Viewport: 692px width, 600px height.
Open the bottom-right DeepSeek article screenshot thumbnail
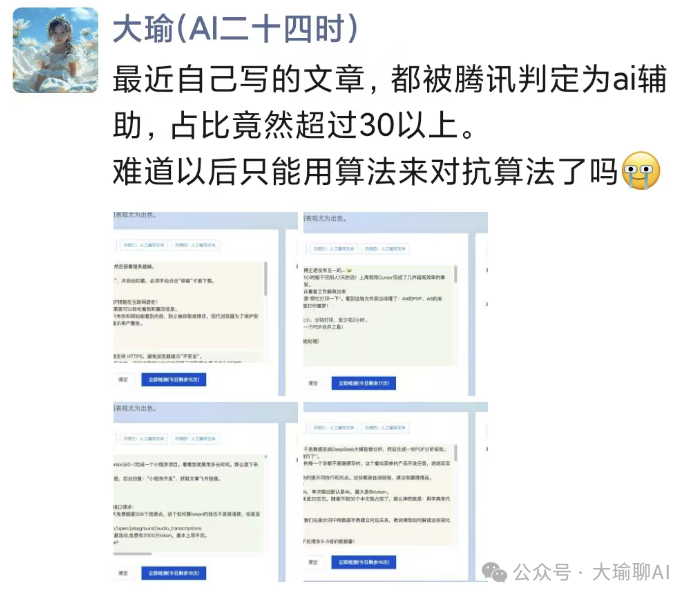395,492
